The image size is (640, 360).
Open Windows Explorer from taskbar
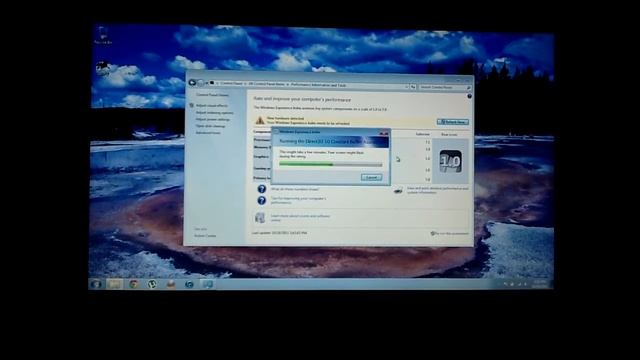(115, 284)
